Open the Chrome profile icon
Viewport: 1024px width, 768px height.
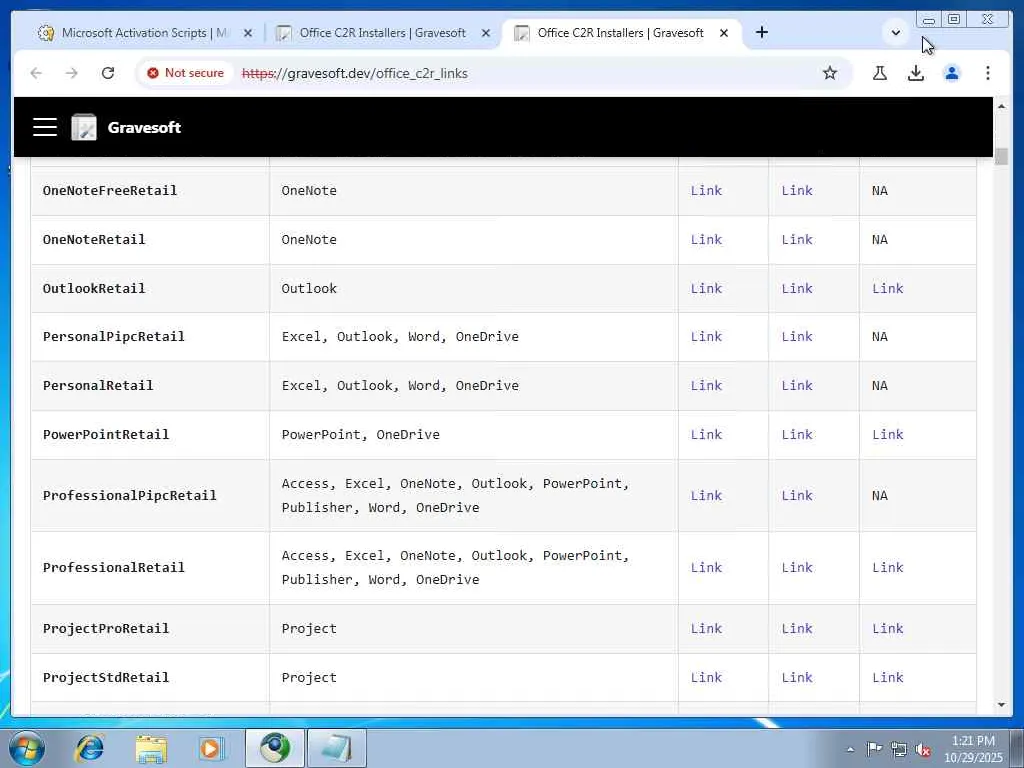click(952, 73)
